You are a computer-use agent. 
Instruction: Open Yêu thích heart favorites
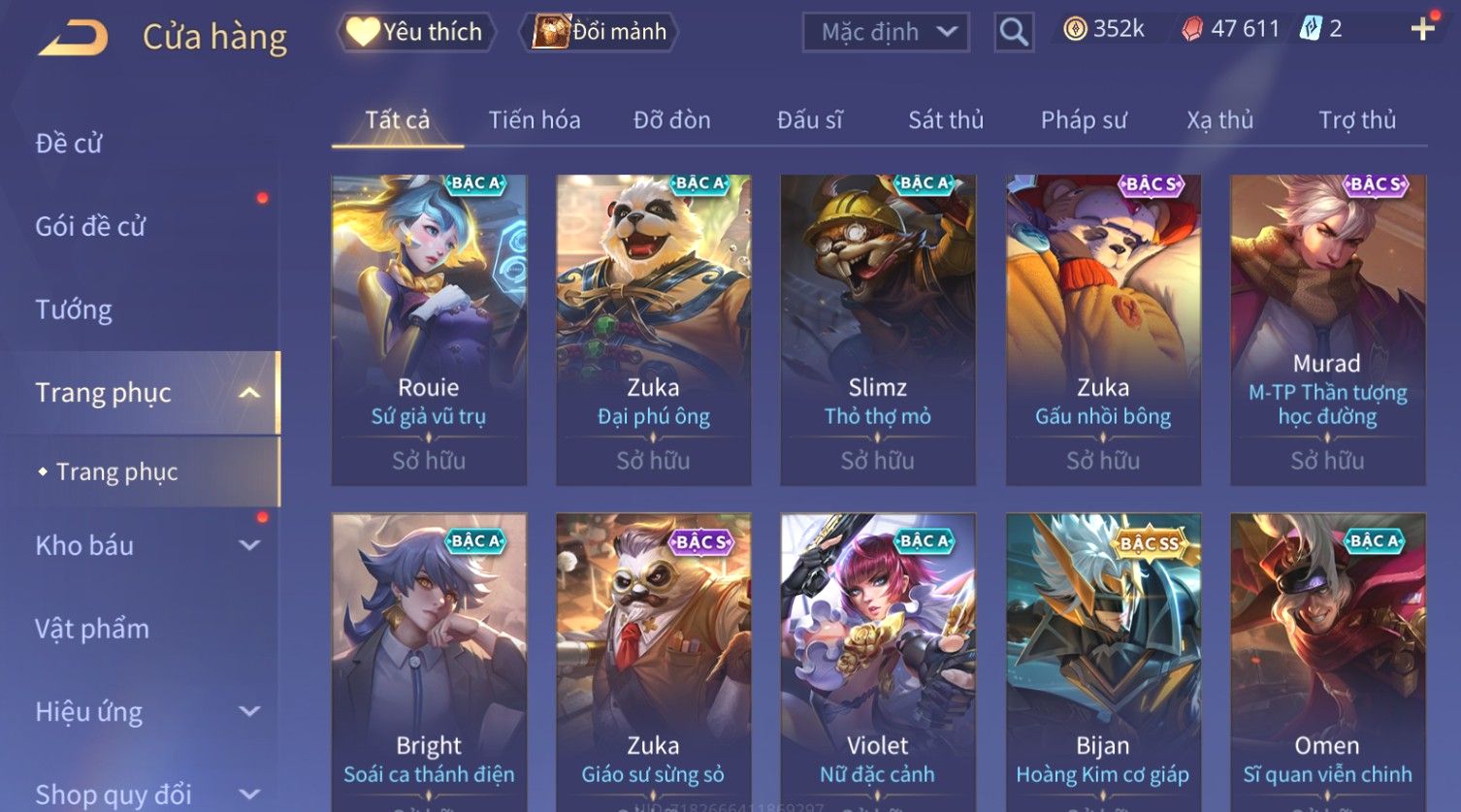click(x=415, y=32)
